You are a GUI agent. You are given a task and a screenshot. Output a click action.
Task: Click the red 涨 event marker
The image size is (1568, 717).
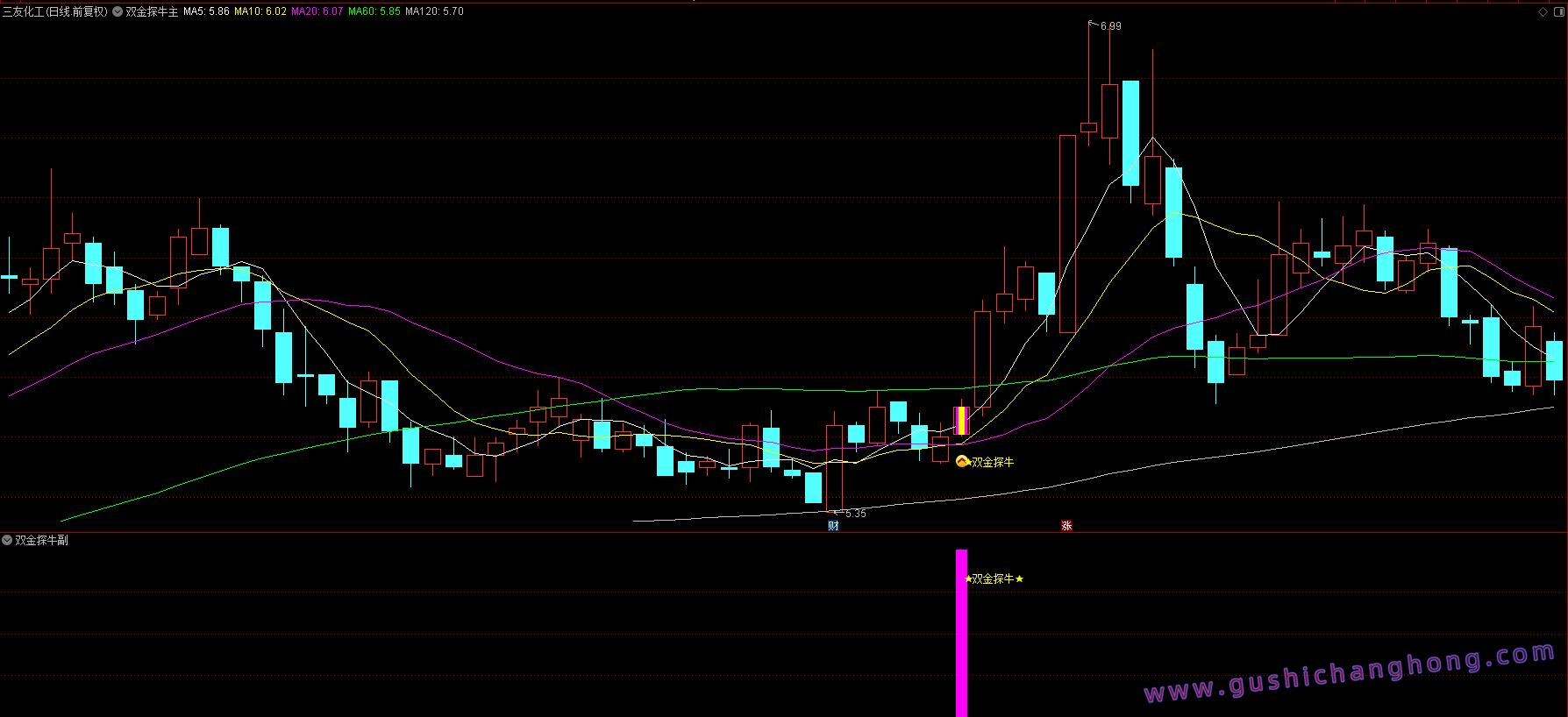1066,526
